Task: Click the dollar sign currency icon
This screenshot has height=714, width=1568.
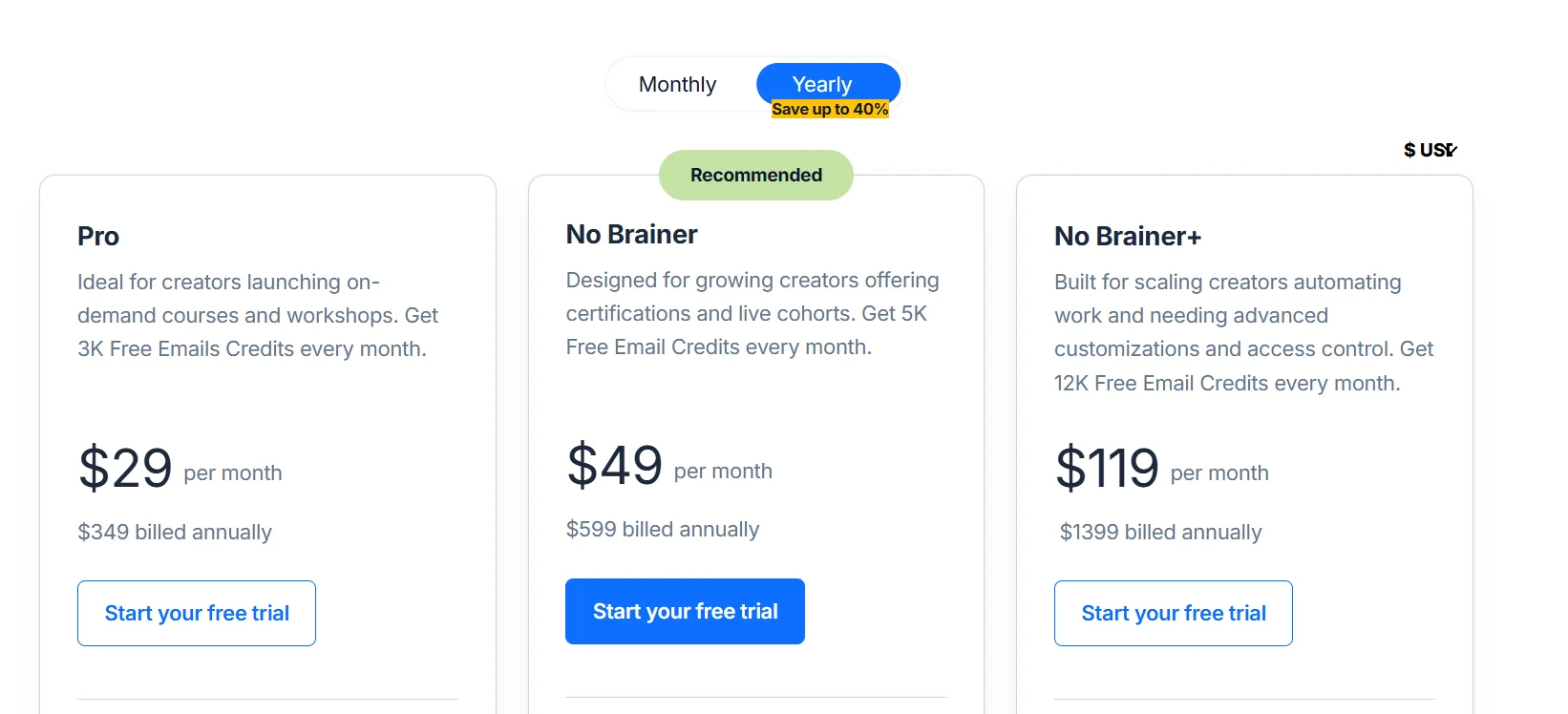Action: coord(1410,149)
